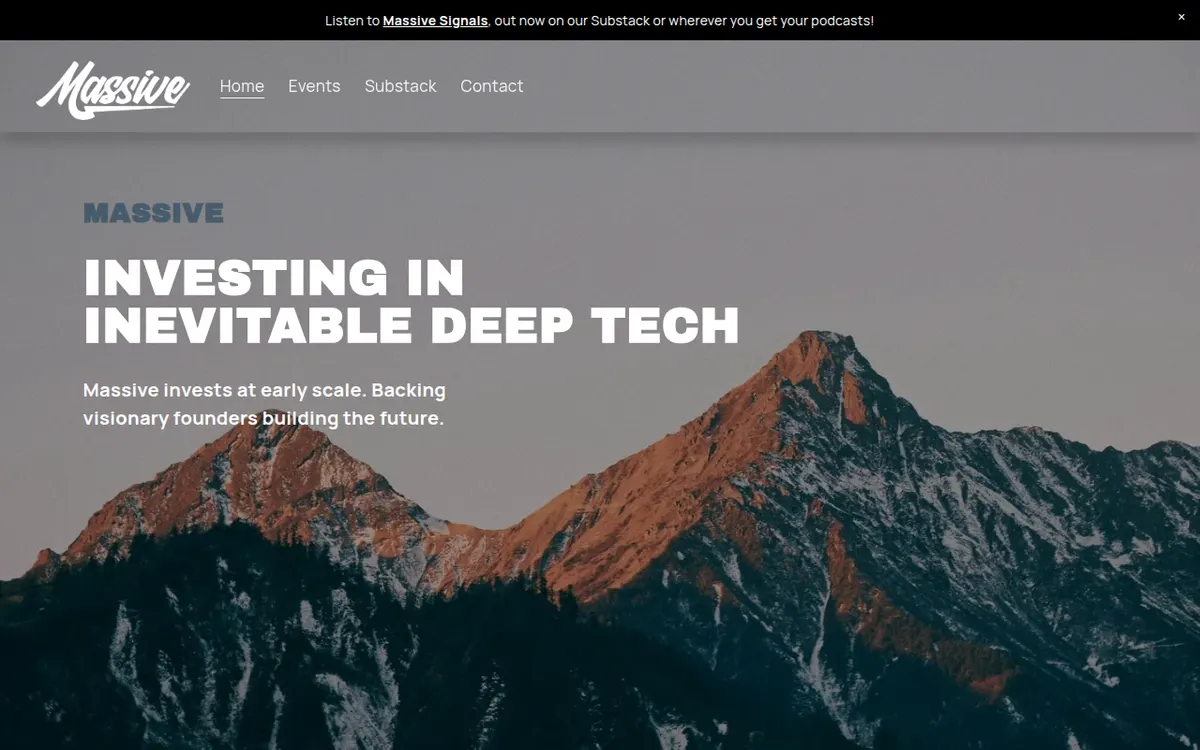Dismiss the podcast announcement banner
The height and width of the screenshot is (750, 1200).
click(x=1181, y=17)
